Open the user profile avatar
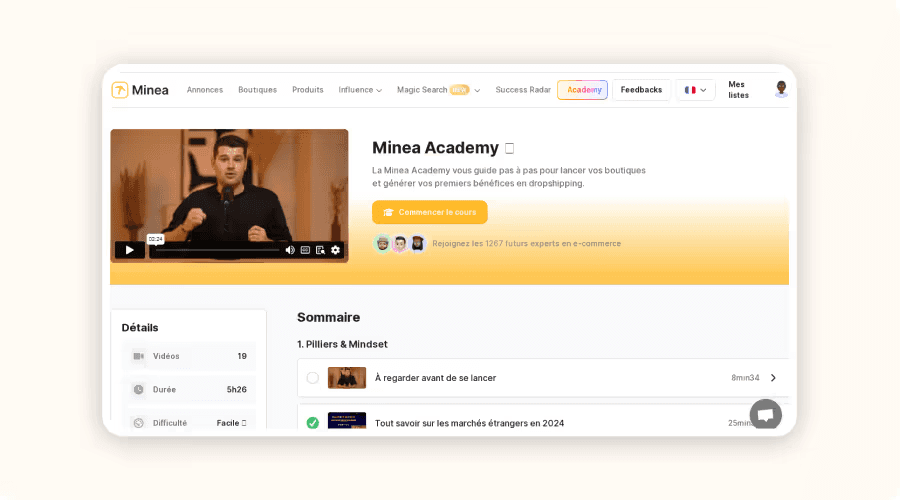 [x=781, y=89]
